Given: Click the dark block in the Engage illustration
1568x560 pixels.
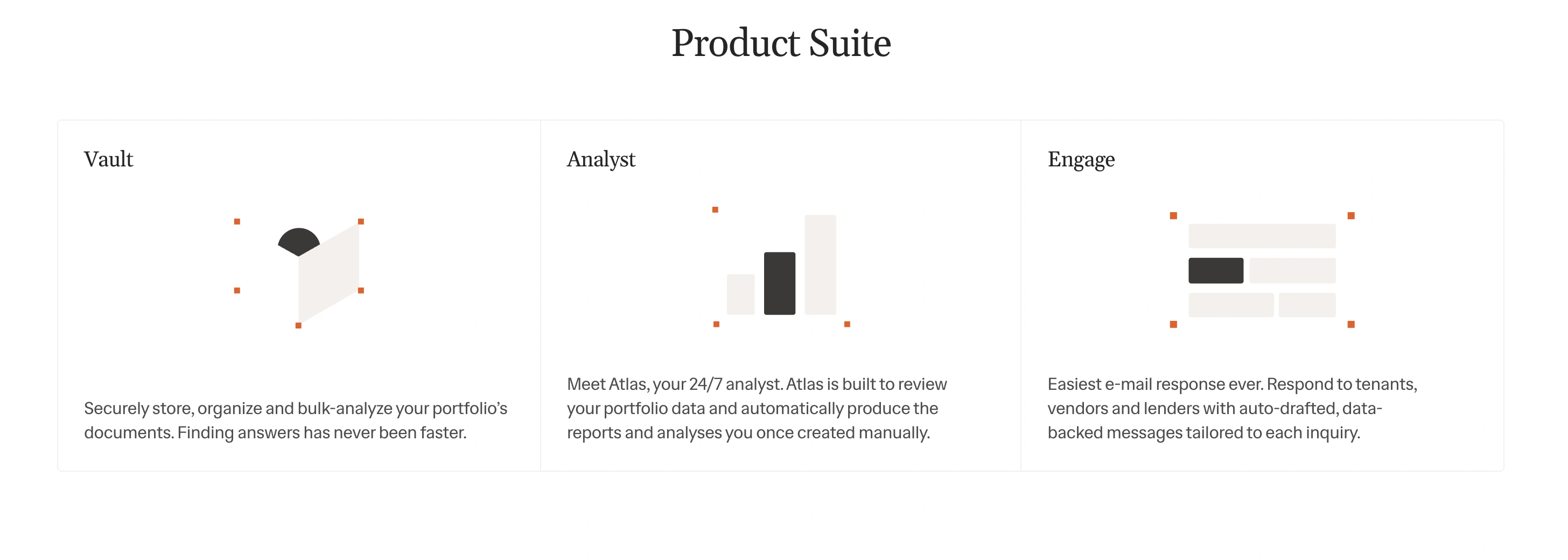Looking at the screenshot, I should click(x=1215, y=270).
